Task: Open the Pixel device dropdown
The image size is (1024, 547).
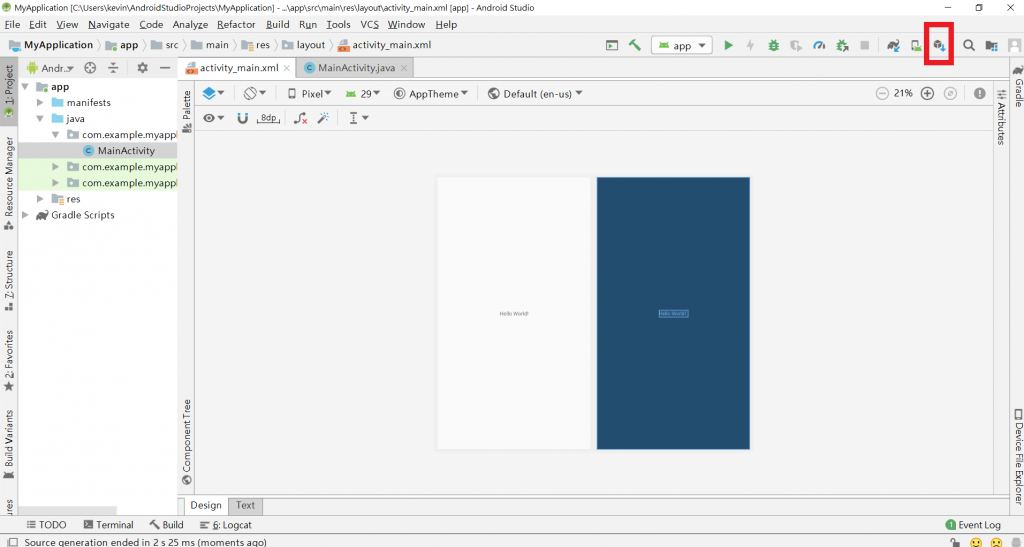Action: point(310,93)
